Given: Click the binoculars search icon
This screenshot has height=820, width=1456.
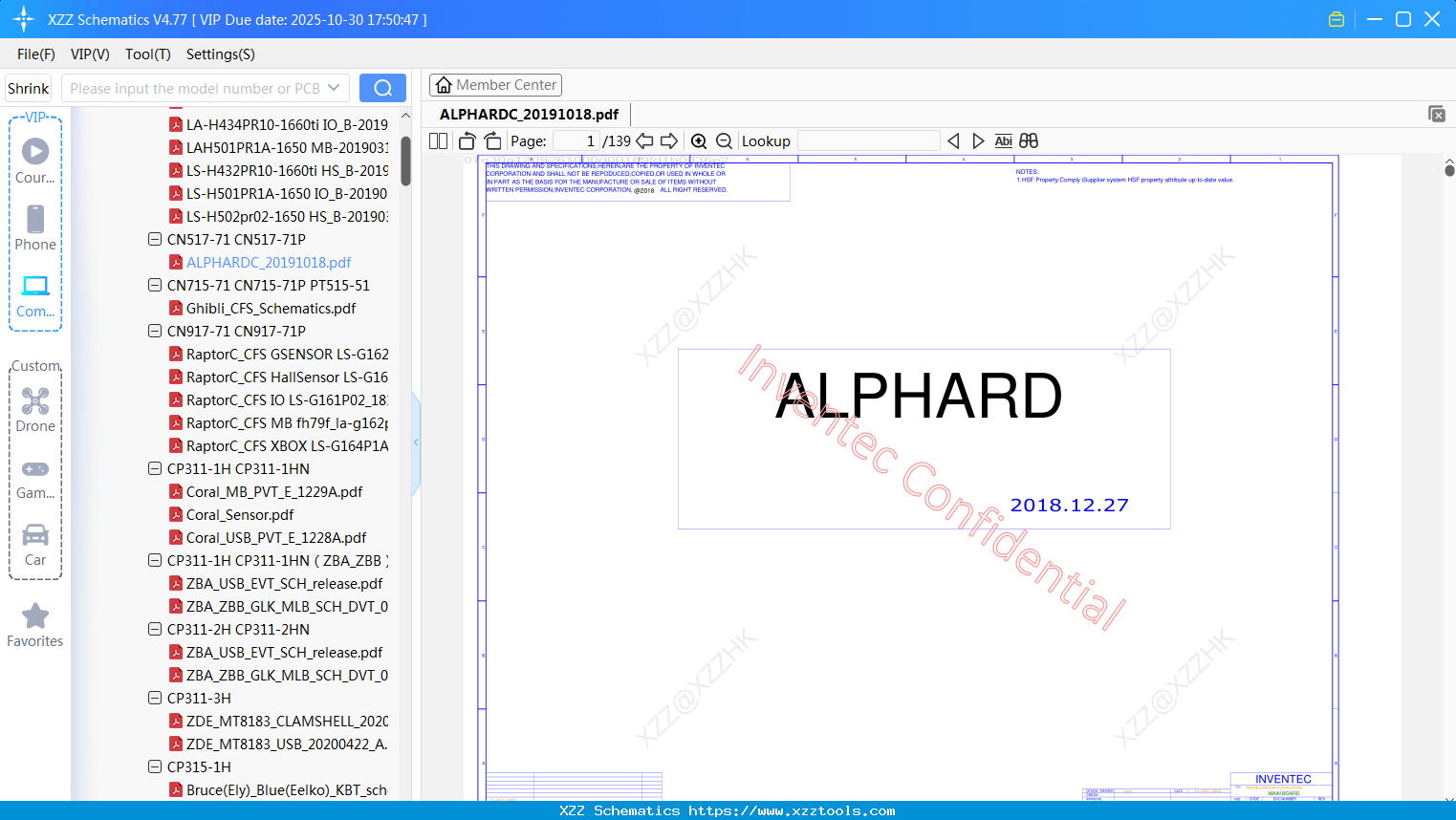Looking at the screenshot, I should point(1029,140).
